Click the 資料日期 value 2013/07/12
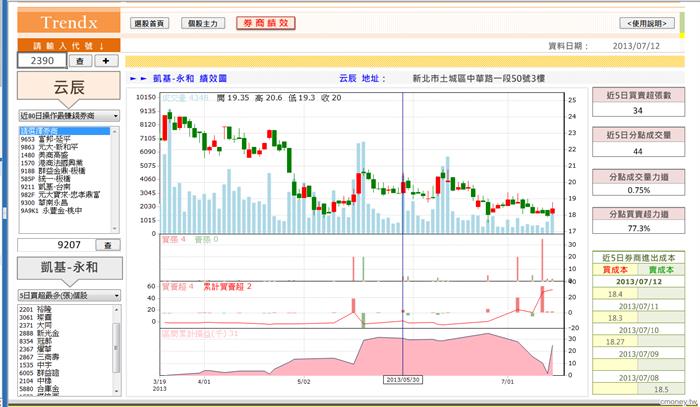Image resolution: width=700 pixels, height=407 pixels. coord(636,46)
